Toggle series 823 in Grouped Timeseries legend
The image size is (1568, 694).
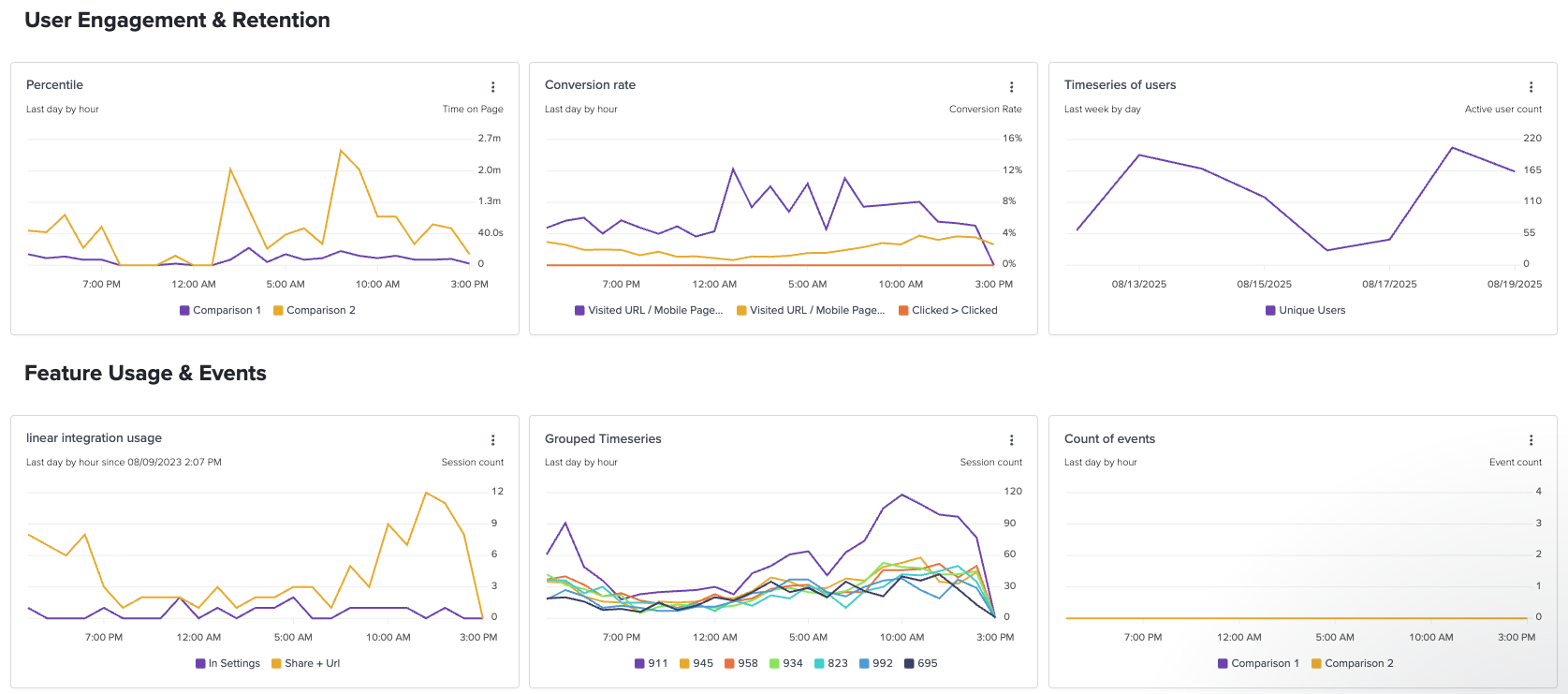(x=830, y=663)
